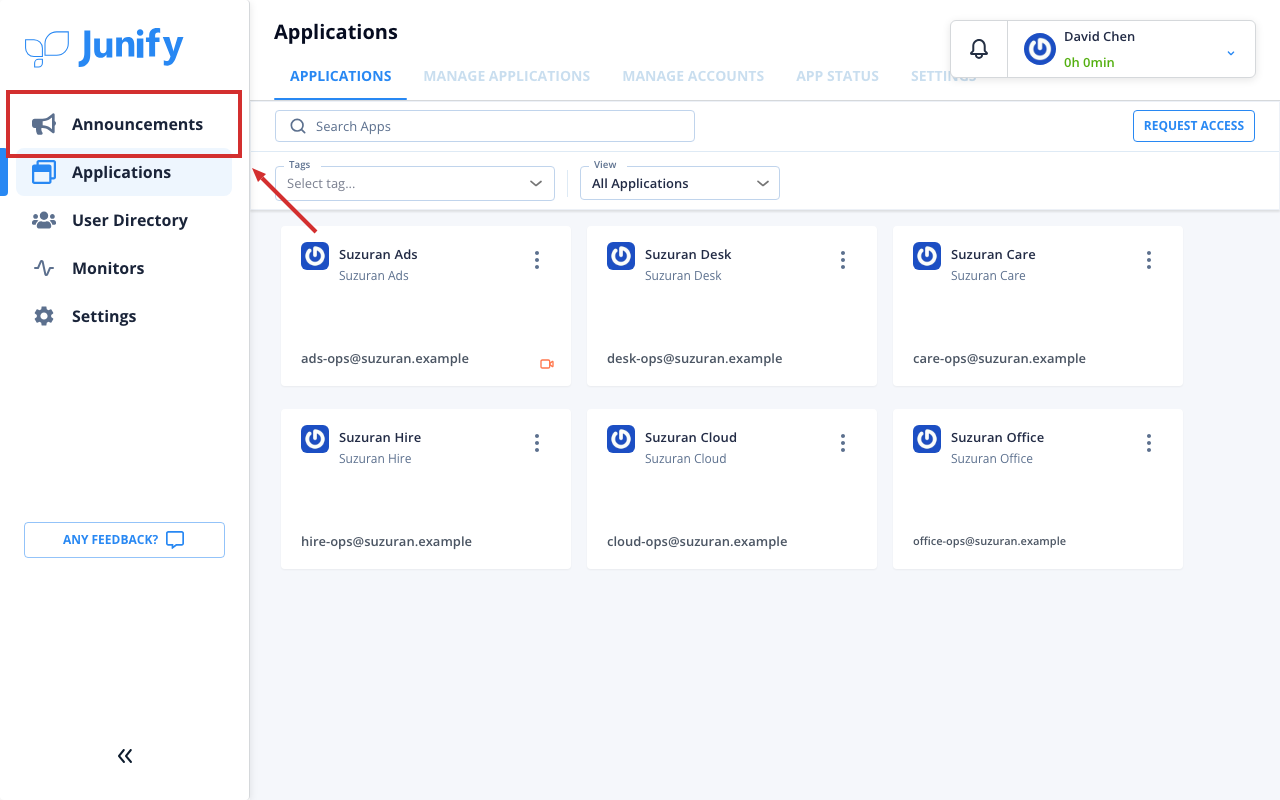The width and height of the screenshot is (1280, 800).
Task: Open three-dot menu on Suzuran Ads card
Action: tap(537, 260)
